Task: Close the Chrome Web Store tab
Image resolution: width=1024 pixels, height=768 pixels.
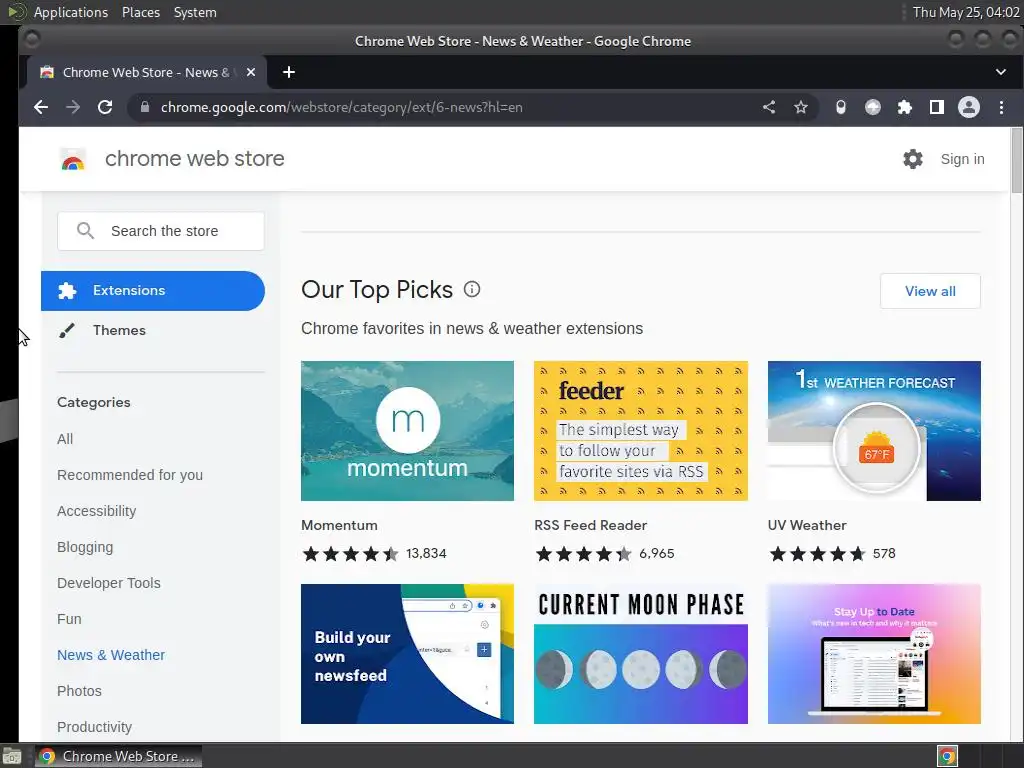Action: pos(251,72)
